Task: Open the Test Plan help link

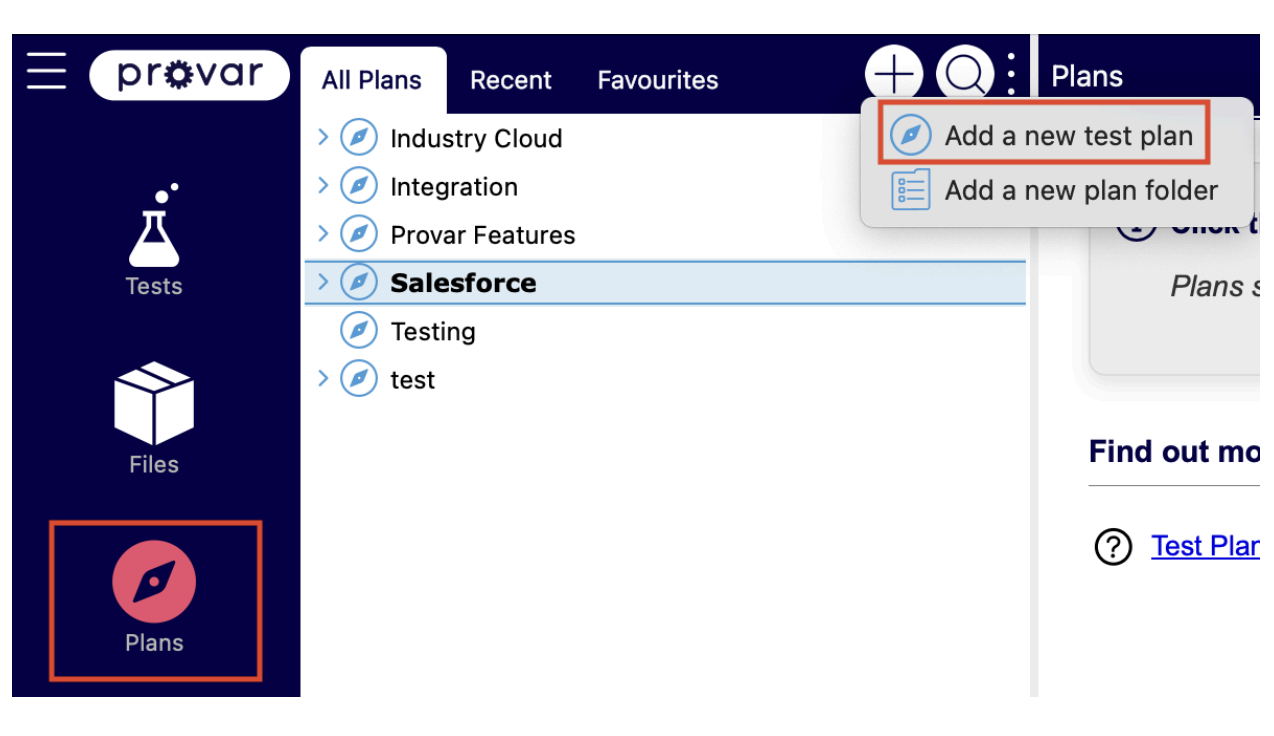Action: click(x=1205, y=546)
